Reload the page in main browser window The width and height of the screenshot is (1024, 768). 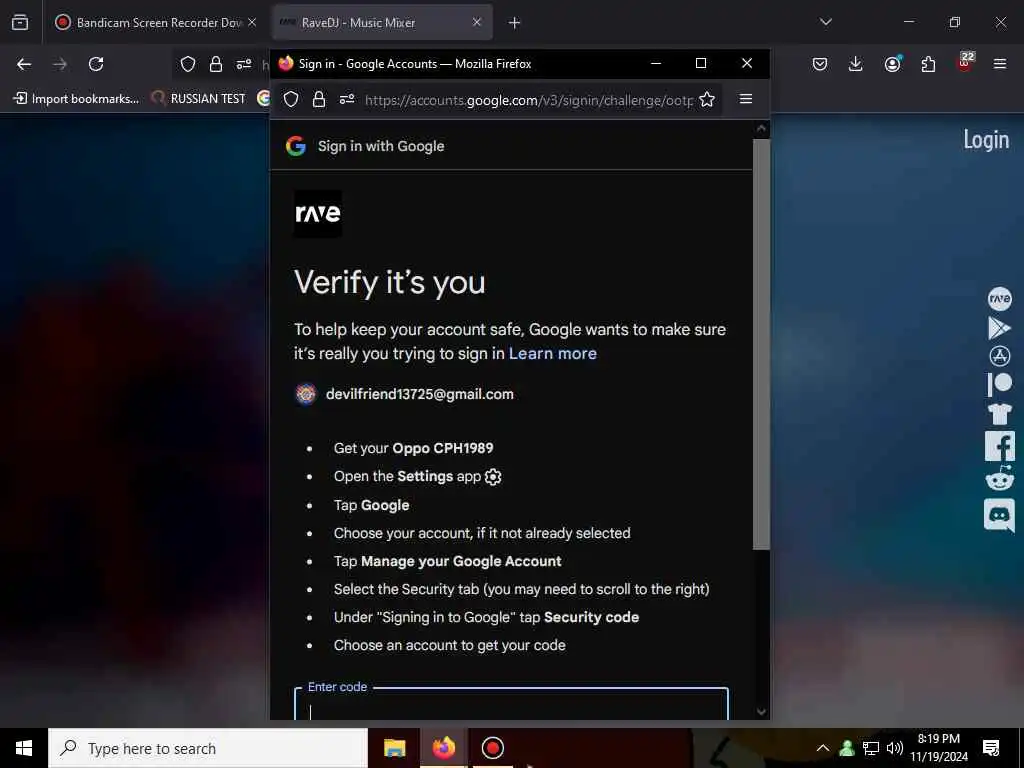pyautogui.click(x=96, y=64)
